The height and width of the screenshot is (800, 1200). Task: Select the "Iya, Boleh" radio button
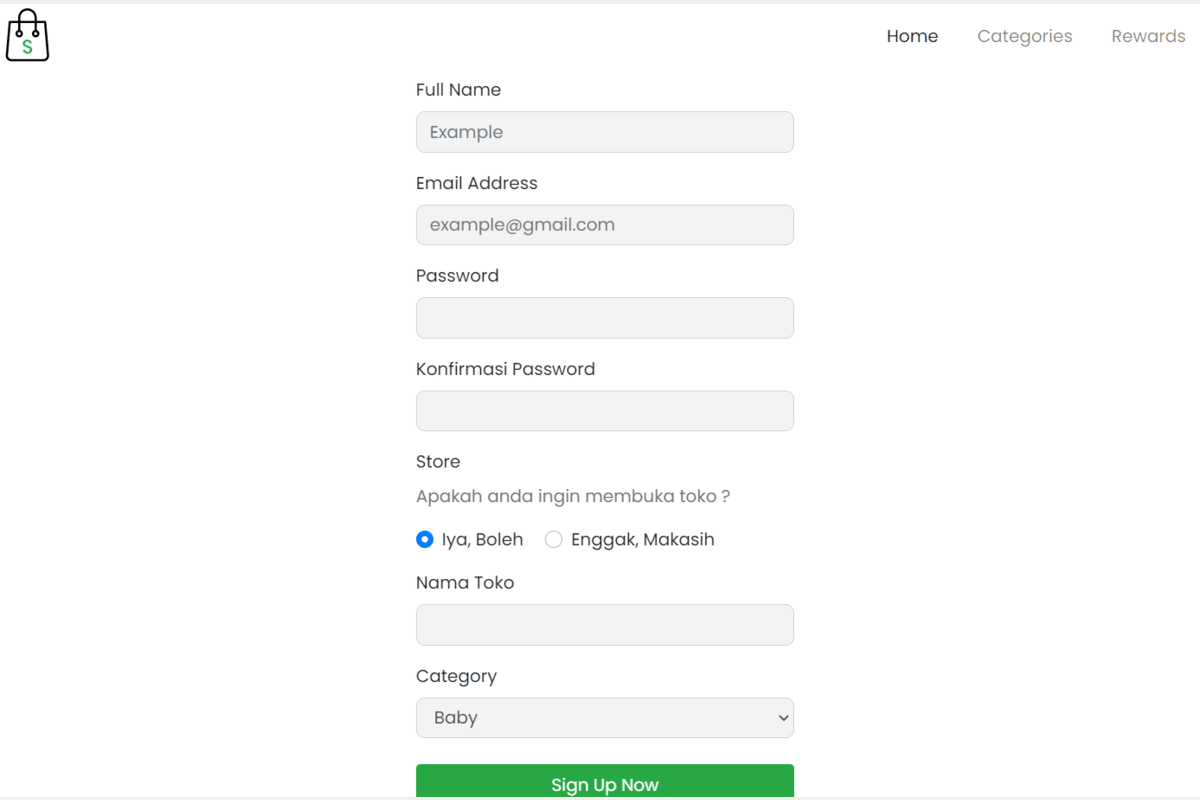425,540
